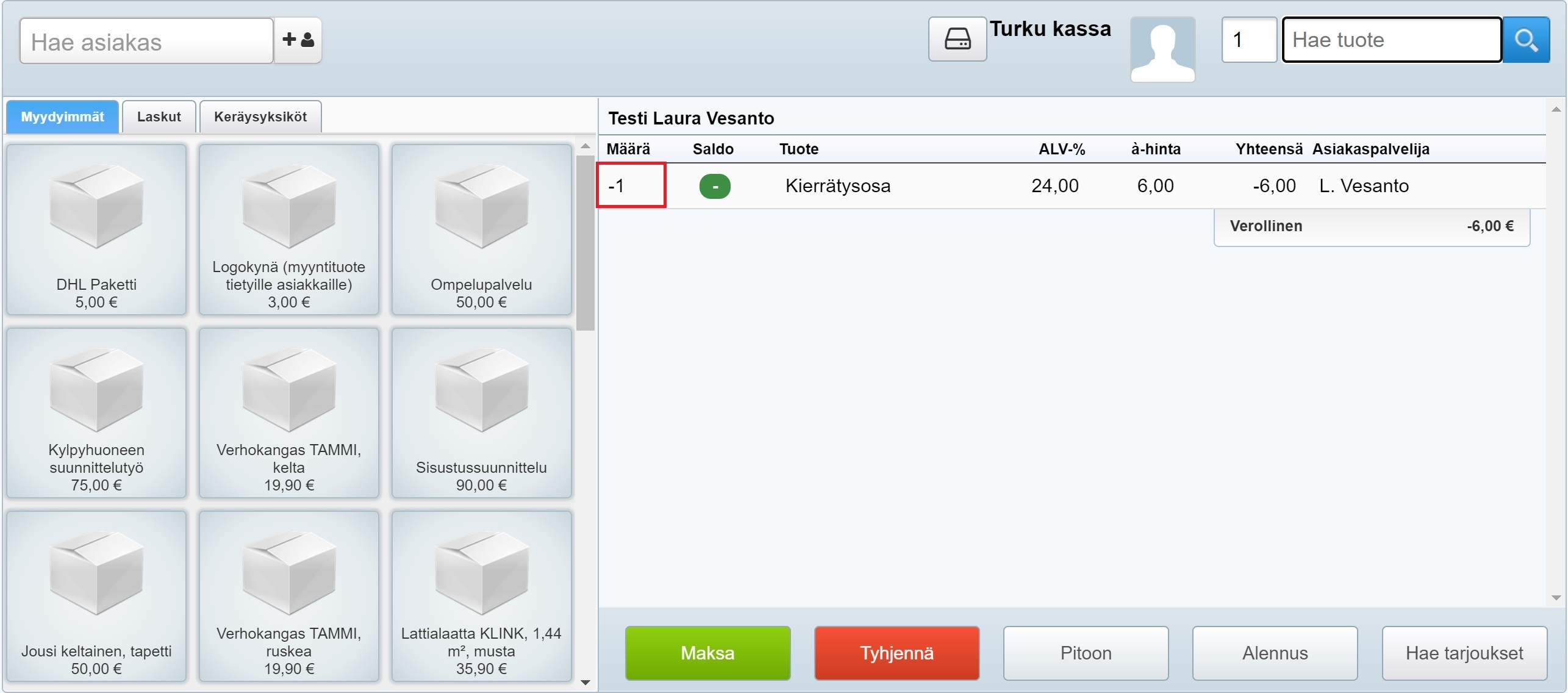1568x693 pixels.
Task: Edit the quantity field showing -1
Action: [x=631, y=185]
